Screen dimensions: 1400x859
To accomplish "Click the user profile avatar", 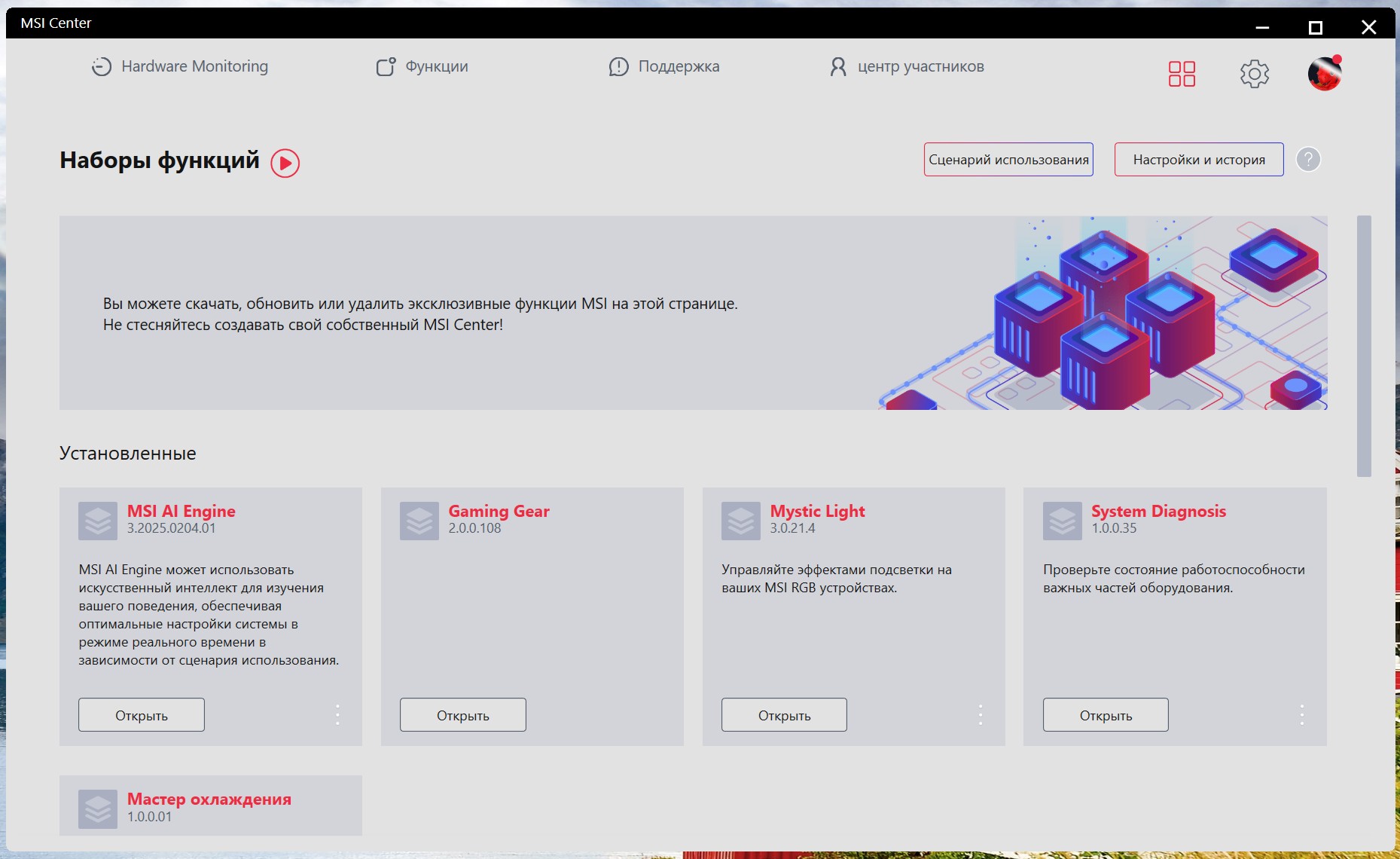I will tap(1325, 73).
